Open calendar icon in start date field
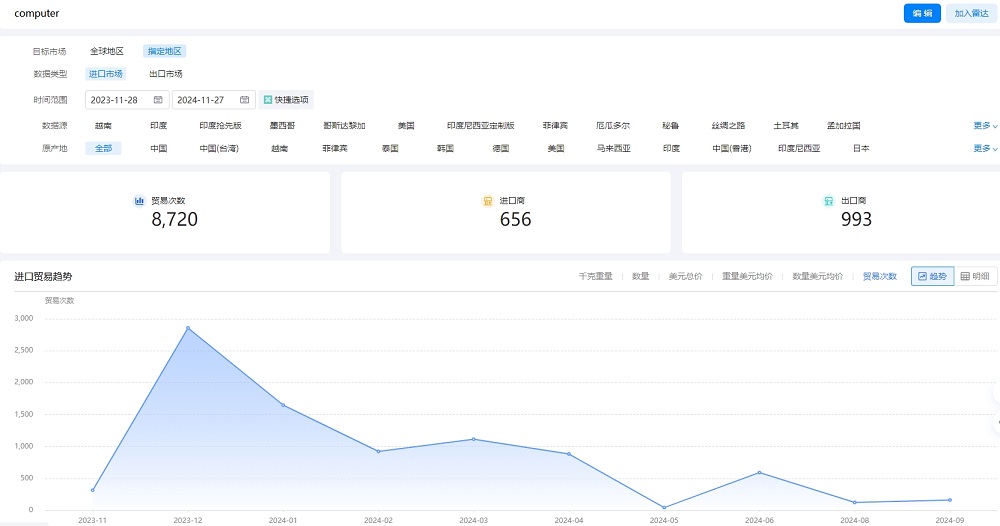The width and height of the screenshot is (1000, 526). (158, 100)
